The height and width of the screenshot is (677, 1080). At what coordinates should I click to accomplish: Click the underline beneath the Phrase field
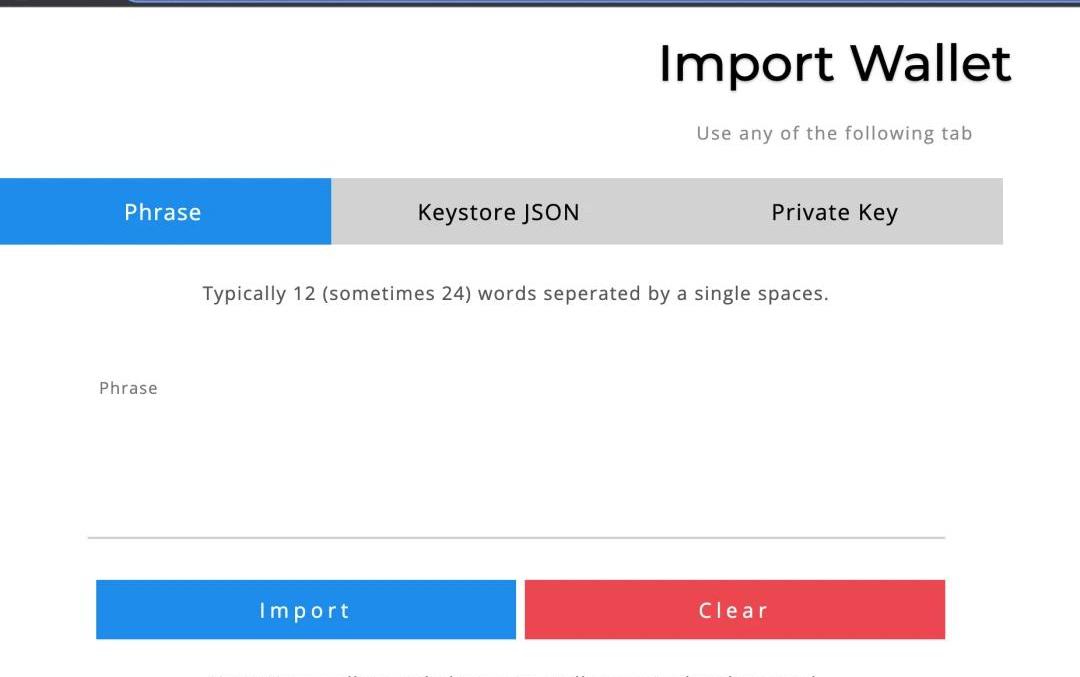[x=515, y=538]
